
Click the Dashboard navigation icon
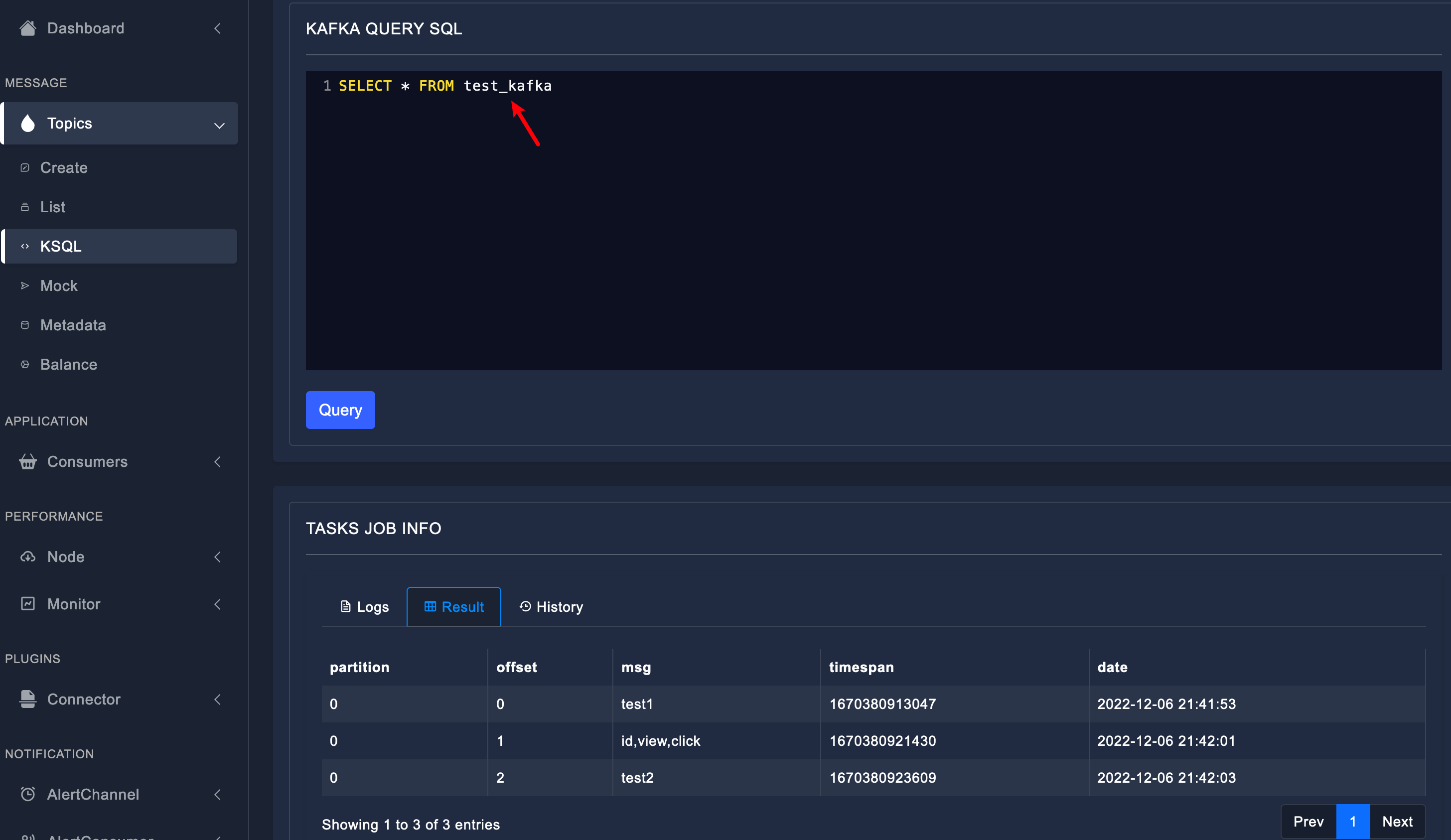(29, 27)
